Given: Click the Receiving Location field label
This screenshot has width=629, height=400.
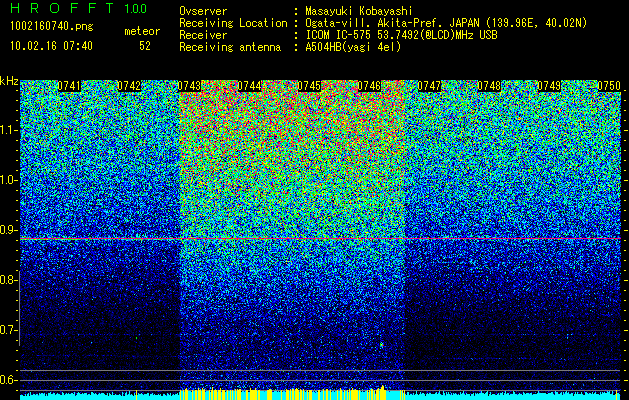Looking at the screenshot, I should (233, 23).
